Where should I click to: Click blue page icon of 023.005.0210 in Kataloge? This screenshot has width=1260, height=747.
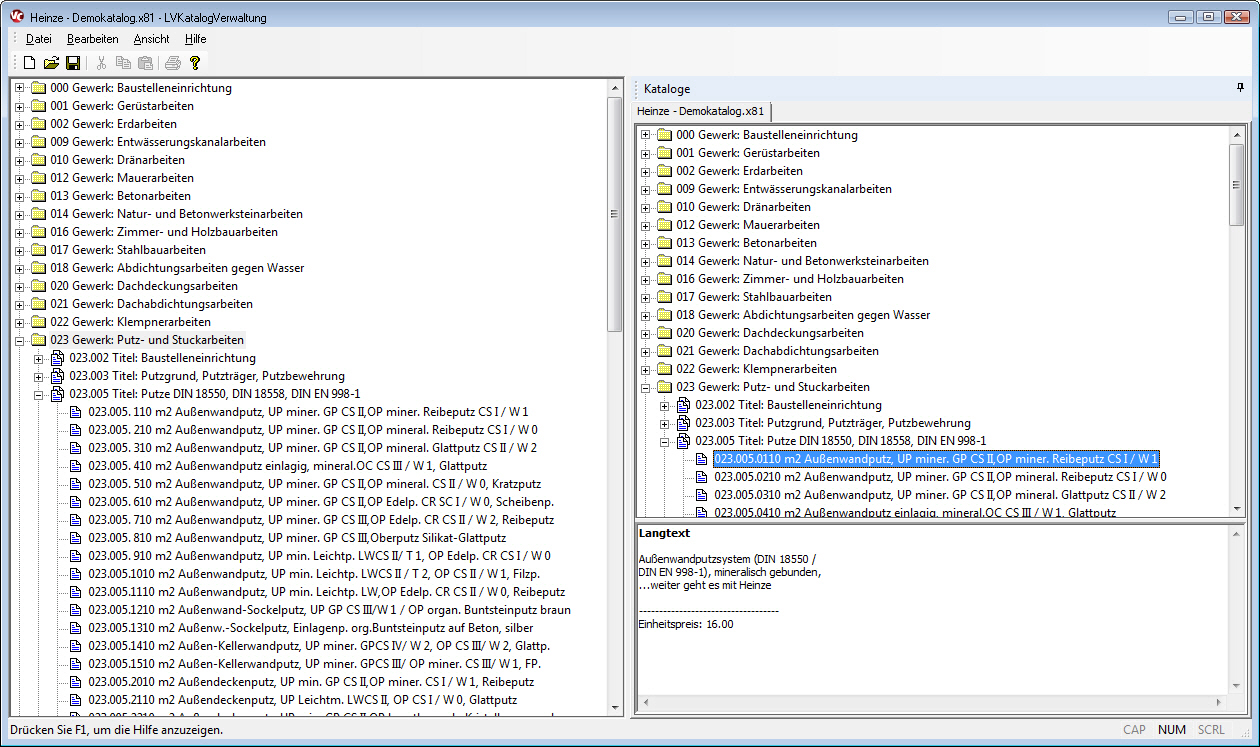(703, 477)
